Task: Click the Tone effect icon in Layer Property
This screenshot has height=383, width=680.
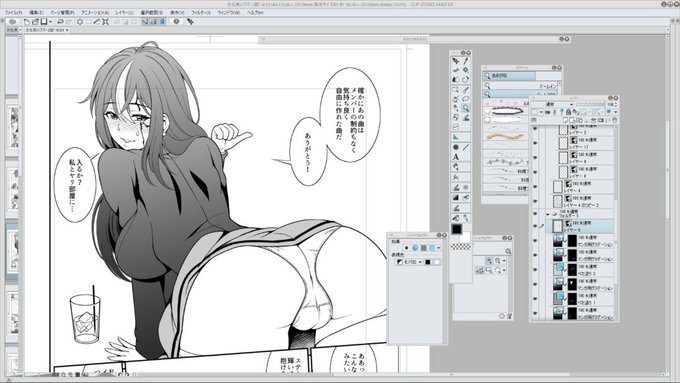Action: (415, 248)
